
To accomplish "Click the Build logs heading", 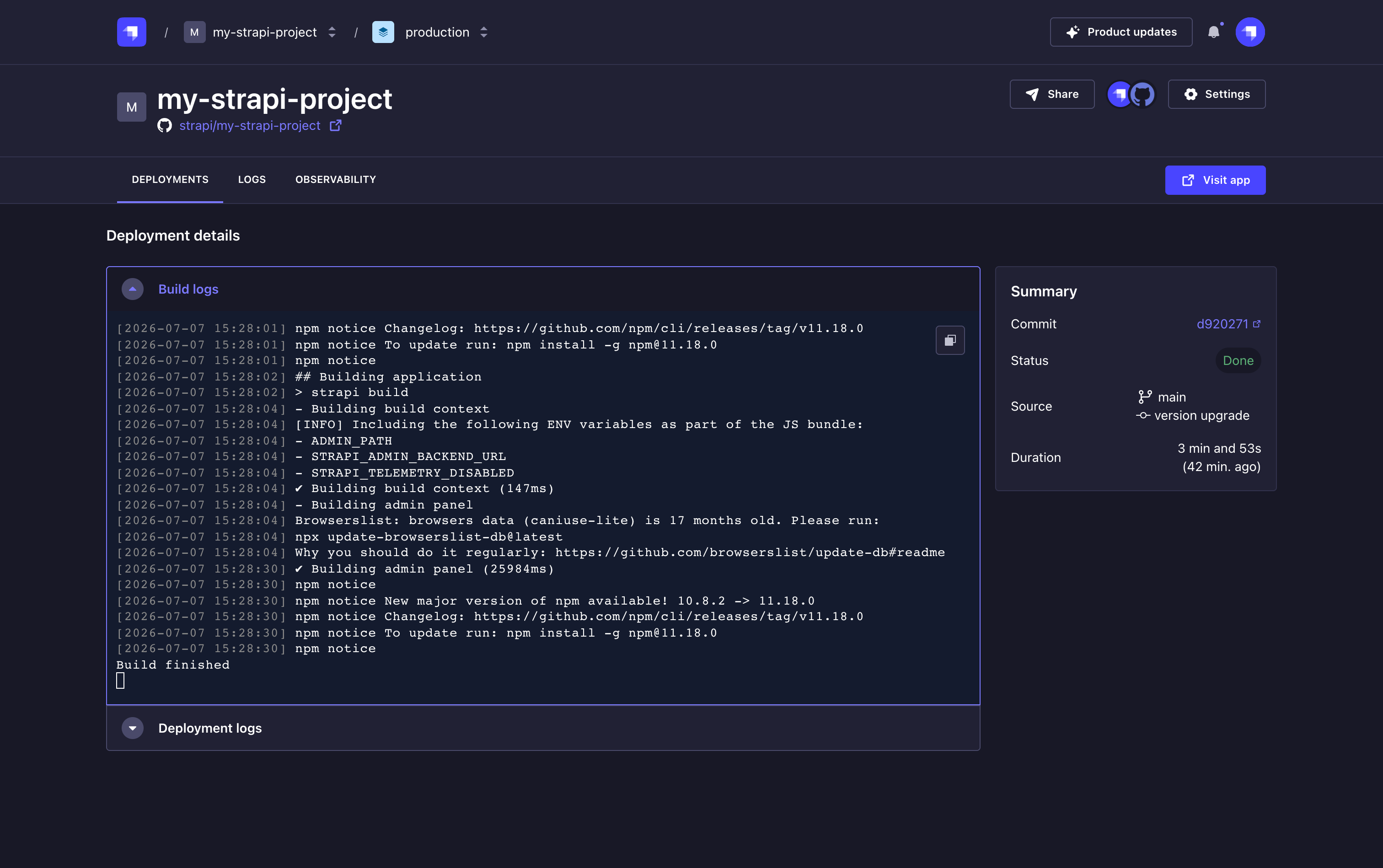I will 188,289.
